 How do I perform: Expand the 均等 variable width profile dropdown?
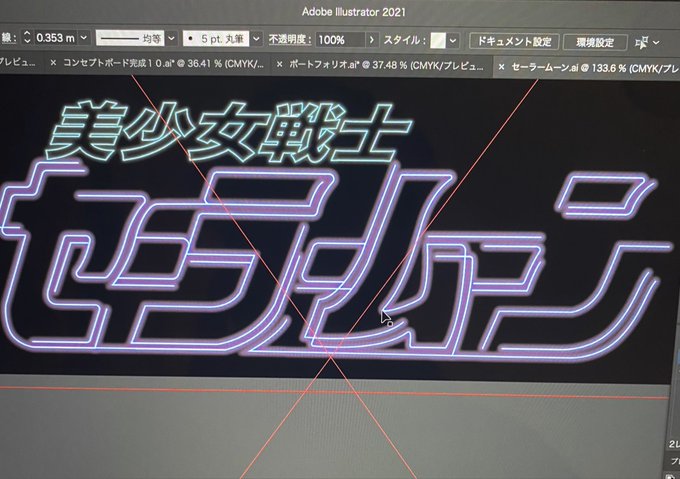tap(172, 39)
